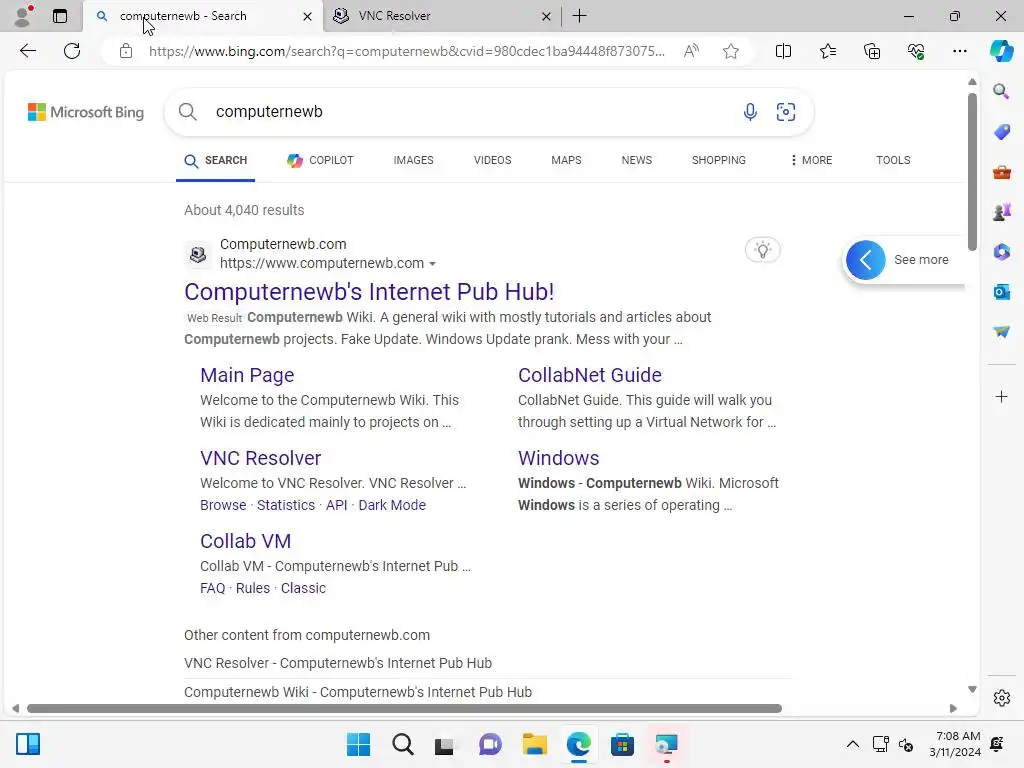Open Drop paper plane sidebar icon
This screenshot has width=1024, height=768.
pyautogui.click(x=1001, y=332)
